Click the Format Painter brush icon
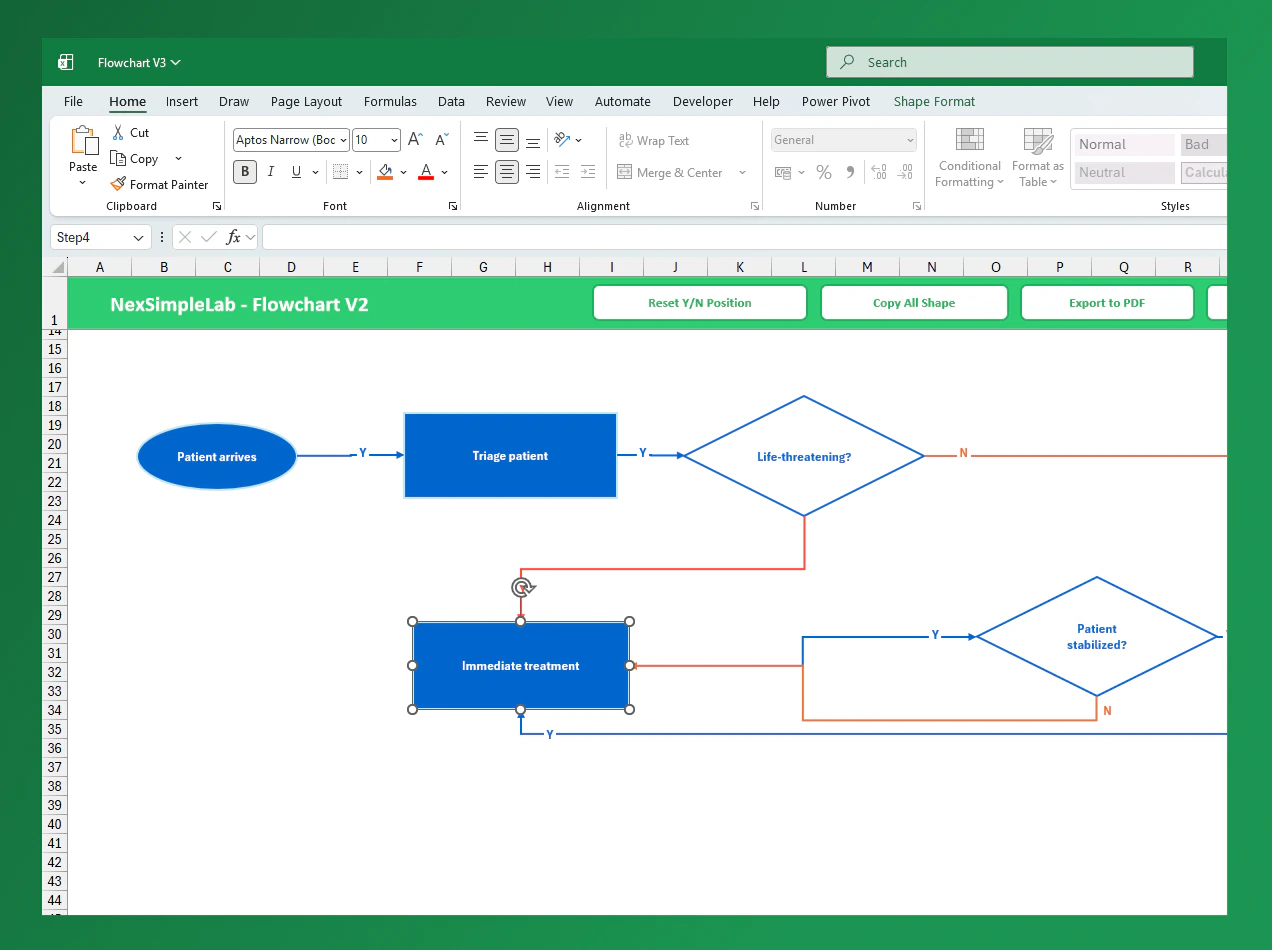The height and width of the screenshot is (950, 1272). tap(118, 184)
